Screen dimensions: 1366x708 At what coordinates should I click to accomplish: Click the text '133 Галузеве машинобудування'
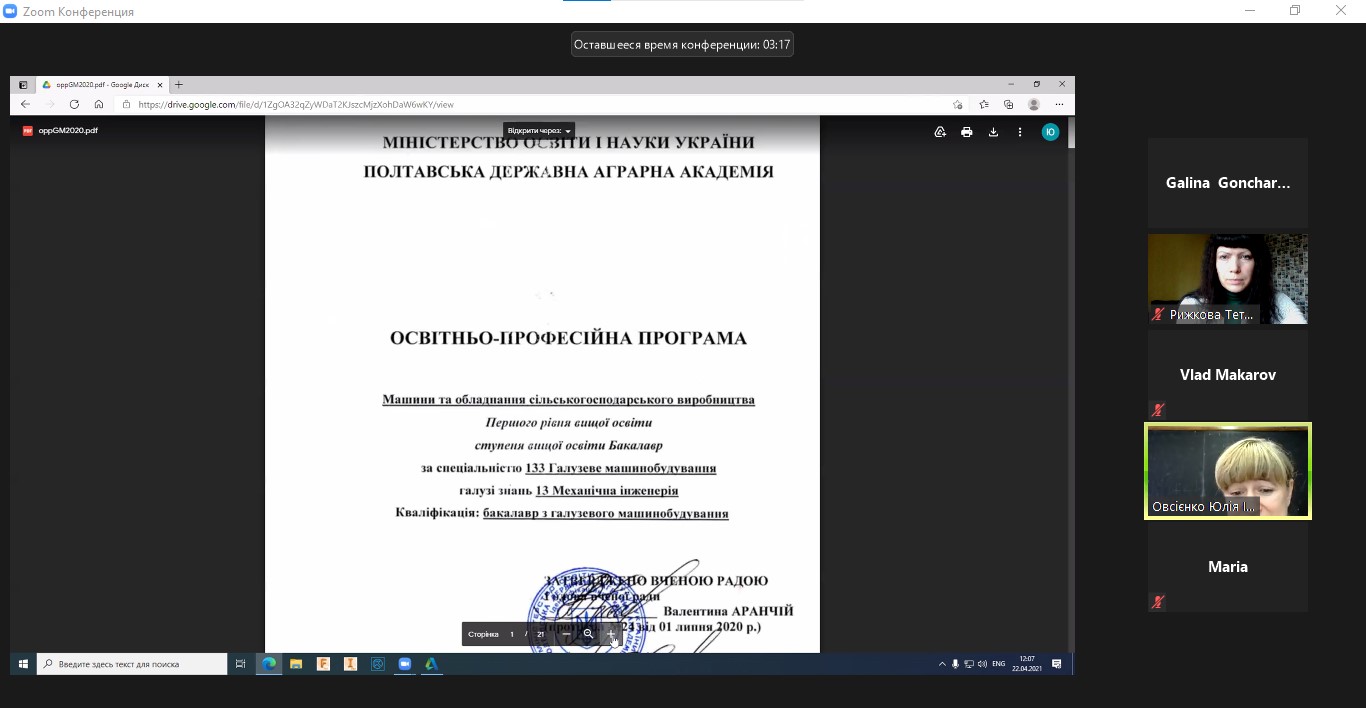click(x=621, y=468)
